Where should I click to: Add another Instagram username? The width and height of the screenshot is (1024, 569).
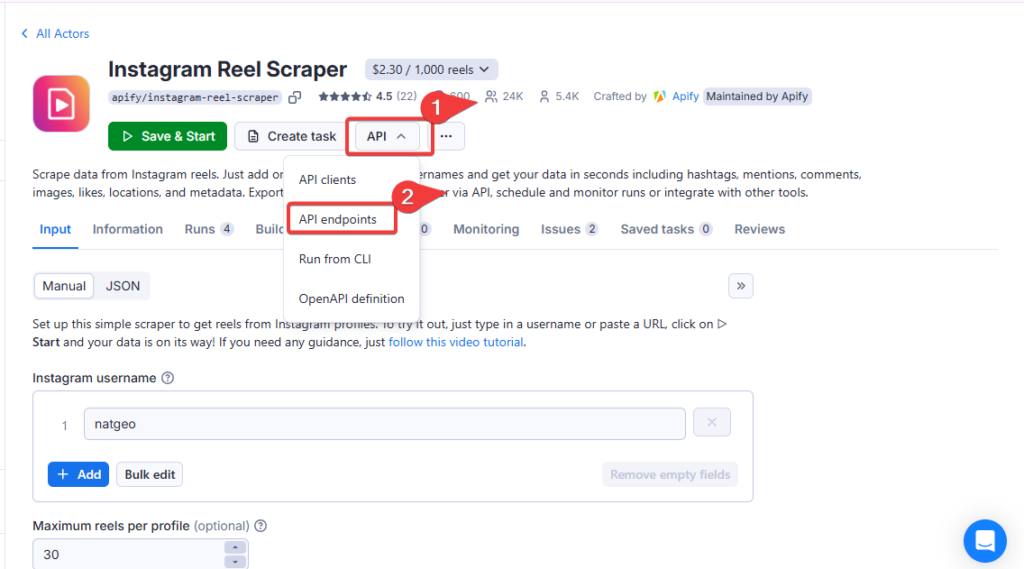78,474
